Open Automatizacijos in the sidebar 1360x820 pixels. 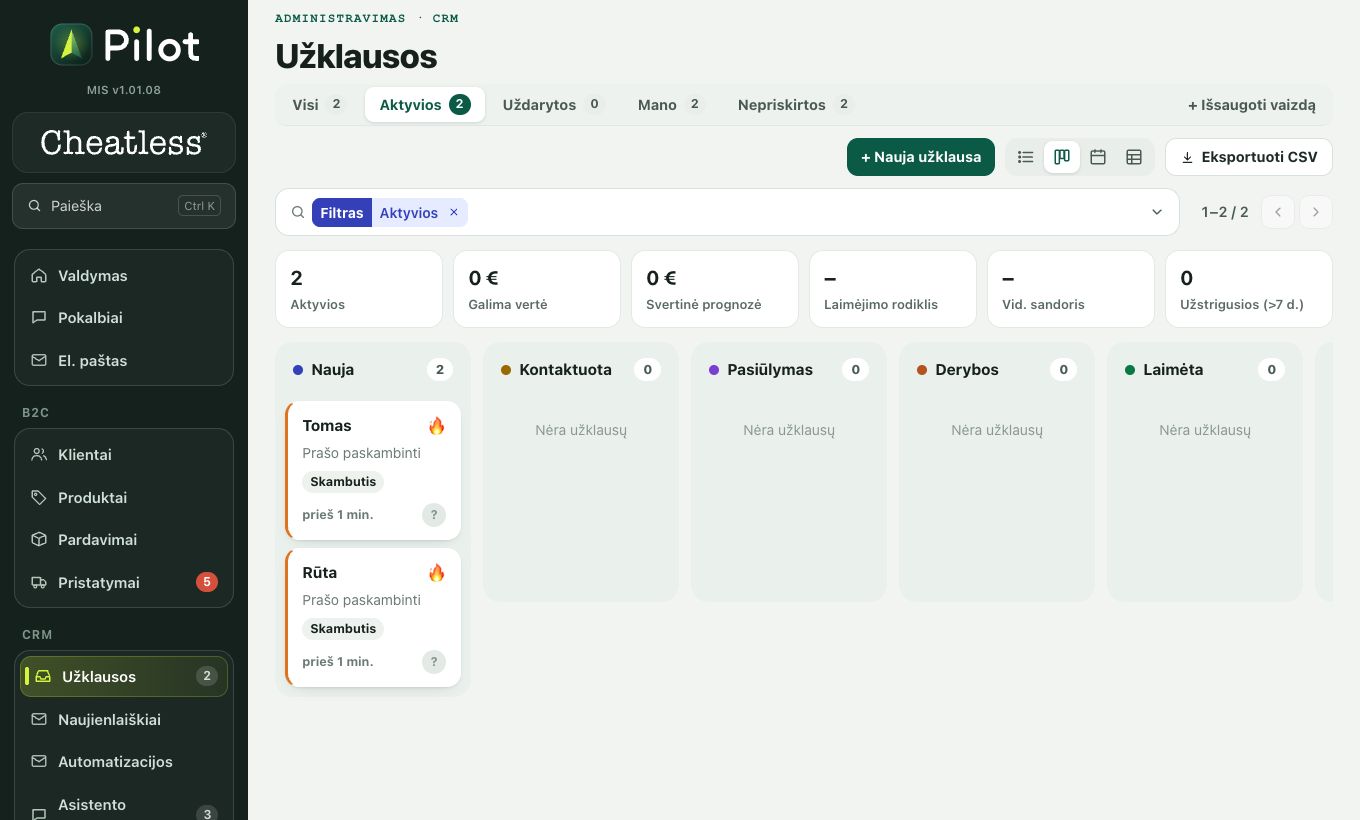(x=124, y=762)
